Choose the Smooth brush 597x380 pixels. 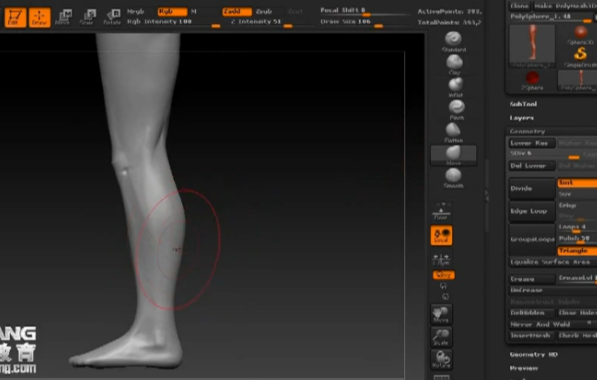tap(453, 178)
